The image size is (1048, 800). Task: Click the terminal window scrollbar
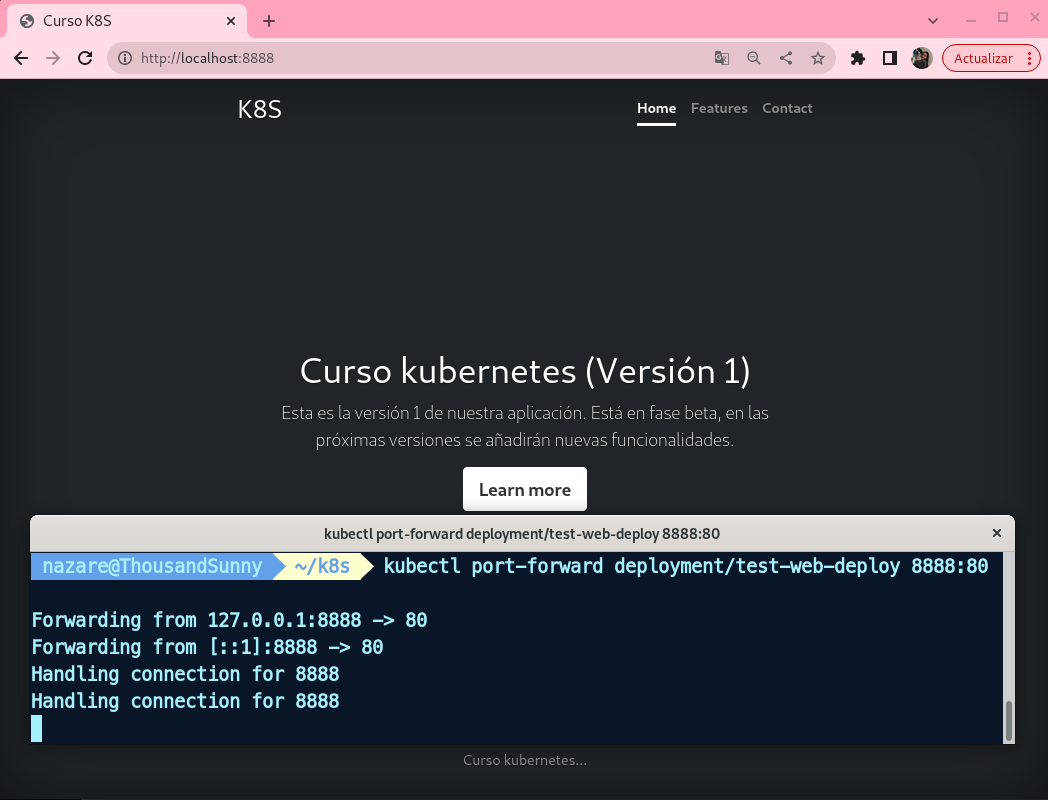point(1008,720)
